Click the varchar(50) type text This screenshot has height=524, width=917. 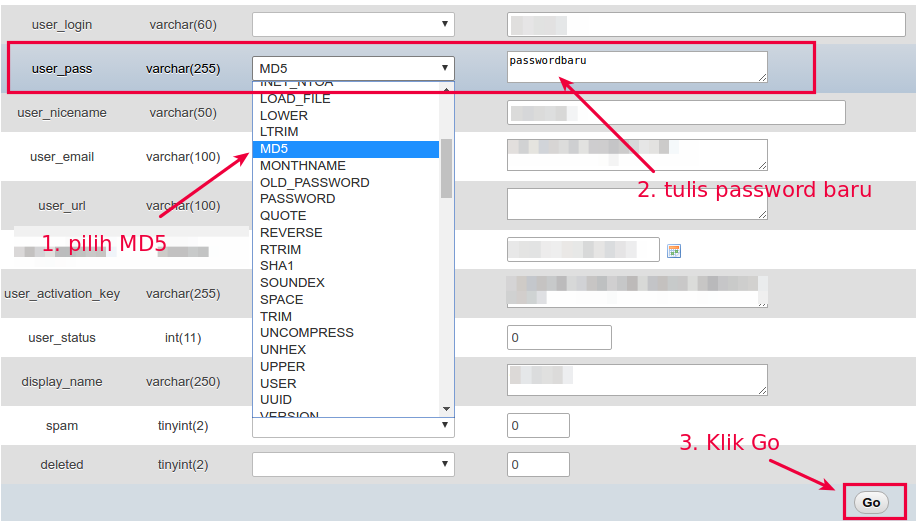(183, 112)
